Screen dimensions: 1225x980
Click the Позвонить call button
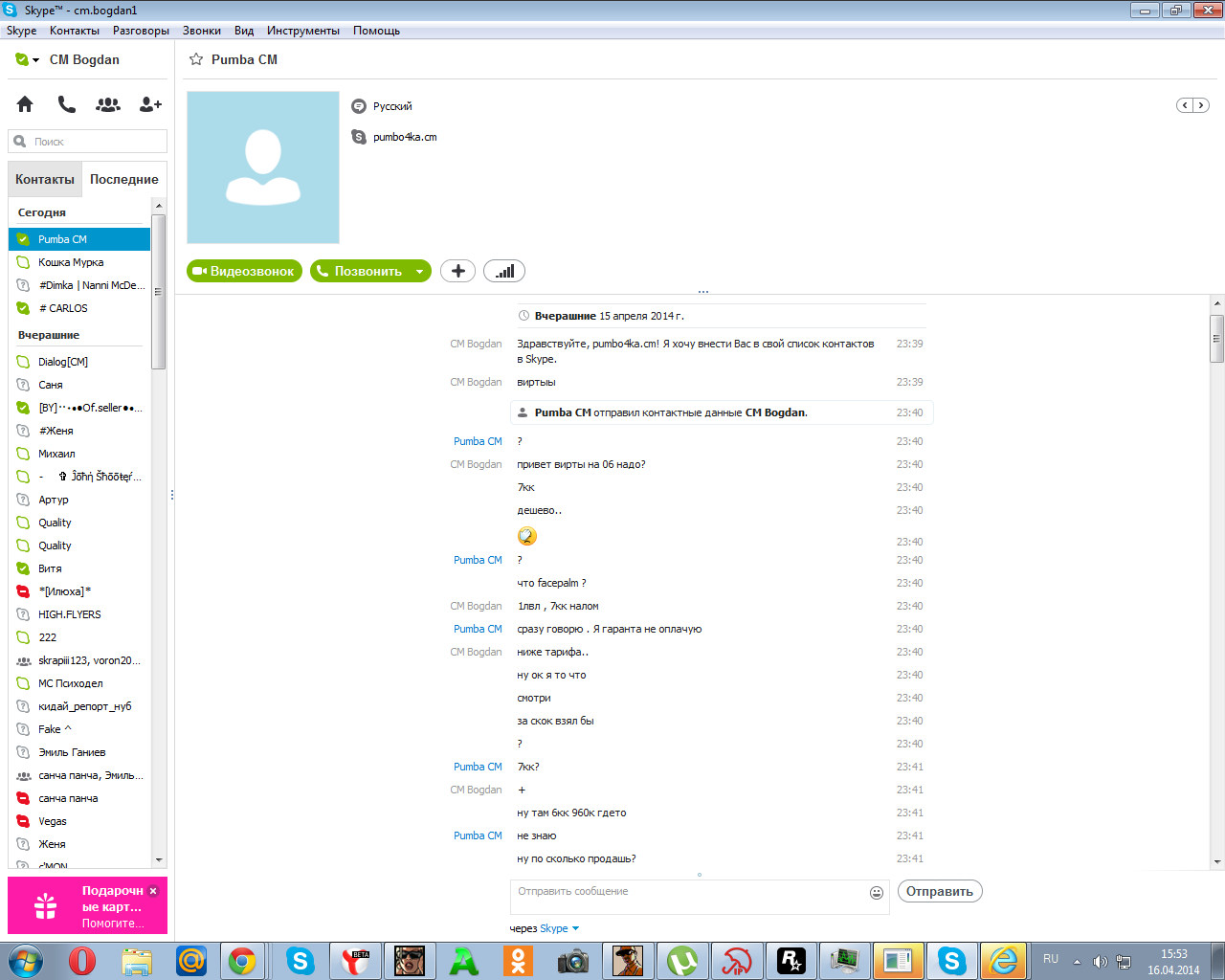pos(360,271)
